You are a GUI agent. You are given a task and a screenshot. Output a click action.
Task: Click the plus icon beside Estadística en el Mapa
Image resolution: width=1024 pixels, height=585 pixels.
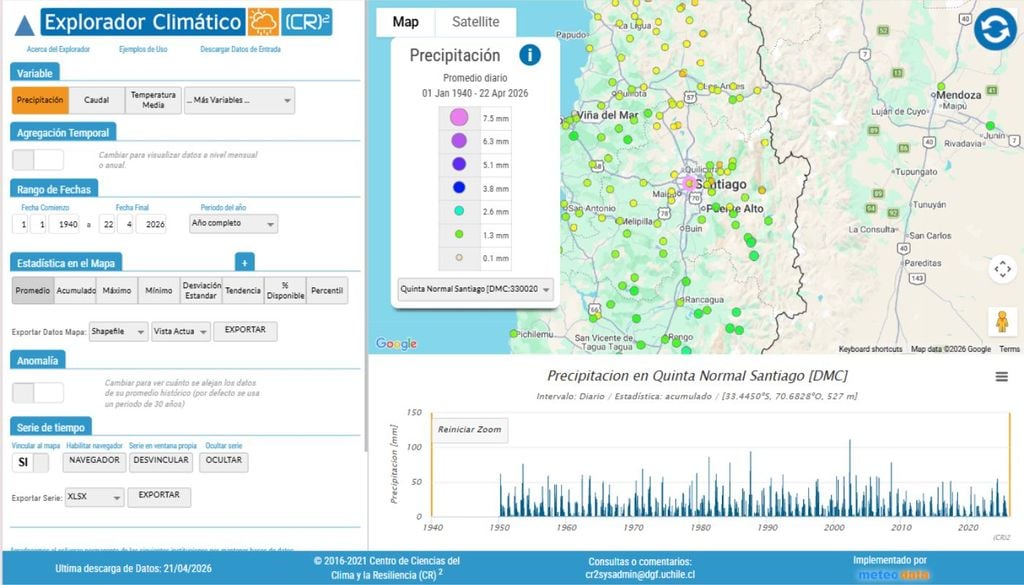pyautogui.click(x=244, y=262)
